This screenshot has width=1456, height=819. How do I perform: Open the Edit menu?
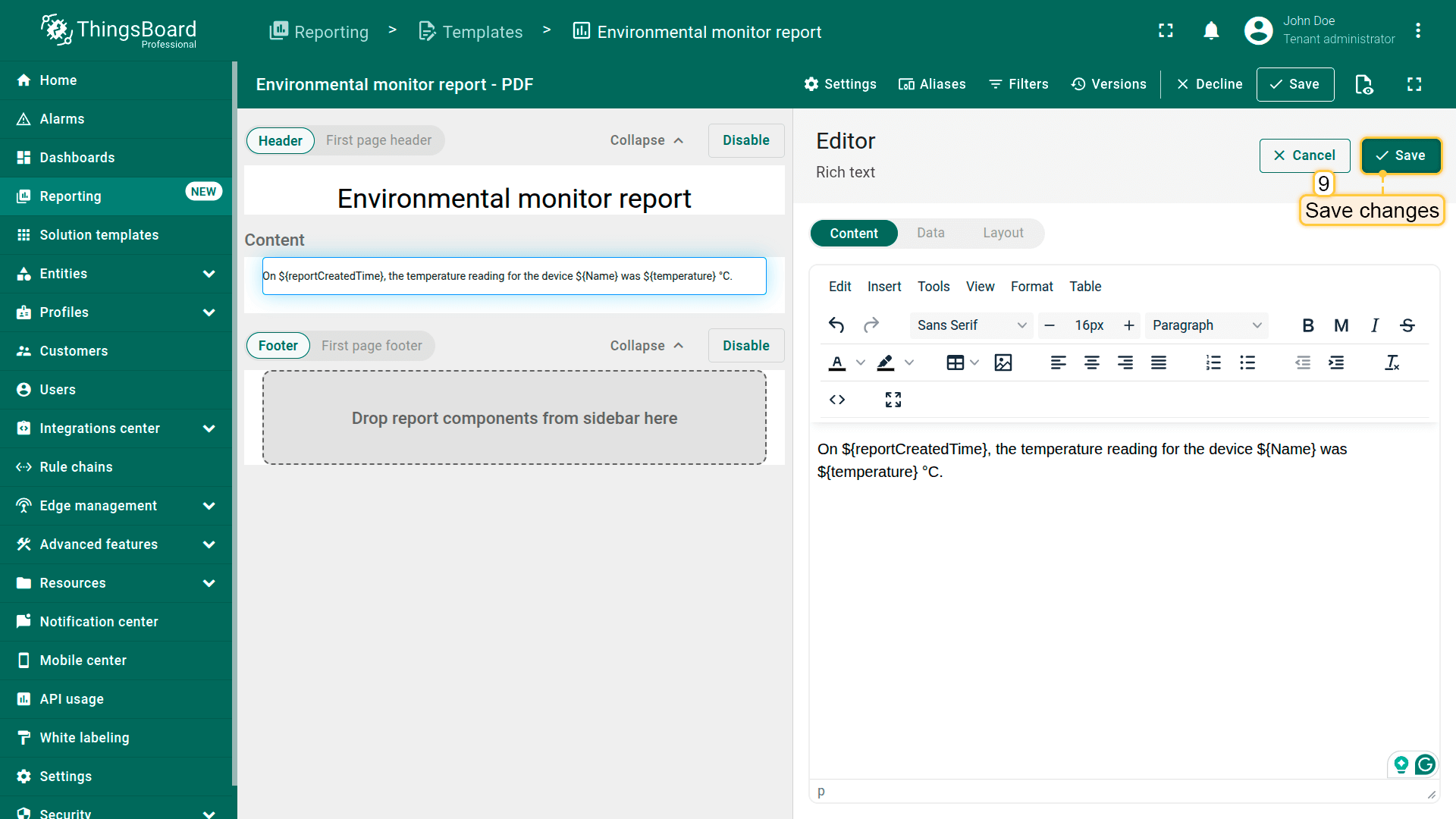coord(839,287)
